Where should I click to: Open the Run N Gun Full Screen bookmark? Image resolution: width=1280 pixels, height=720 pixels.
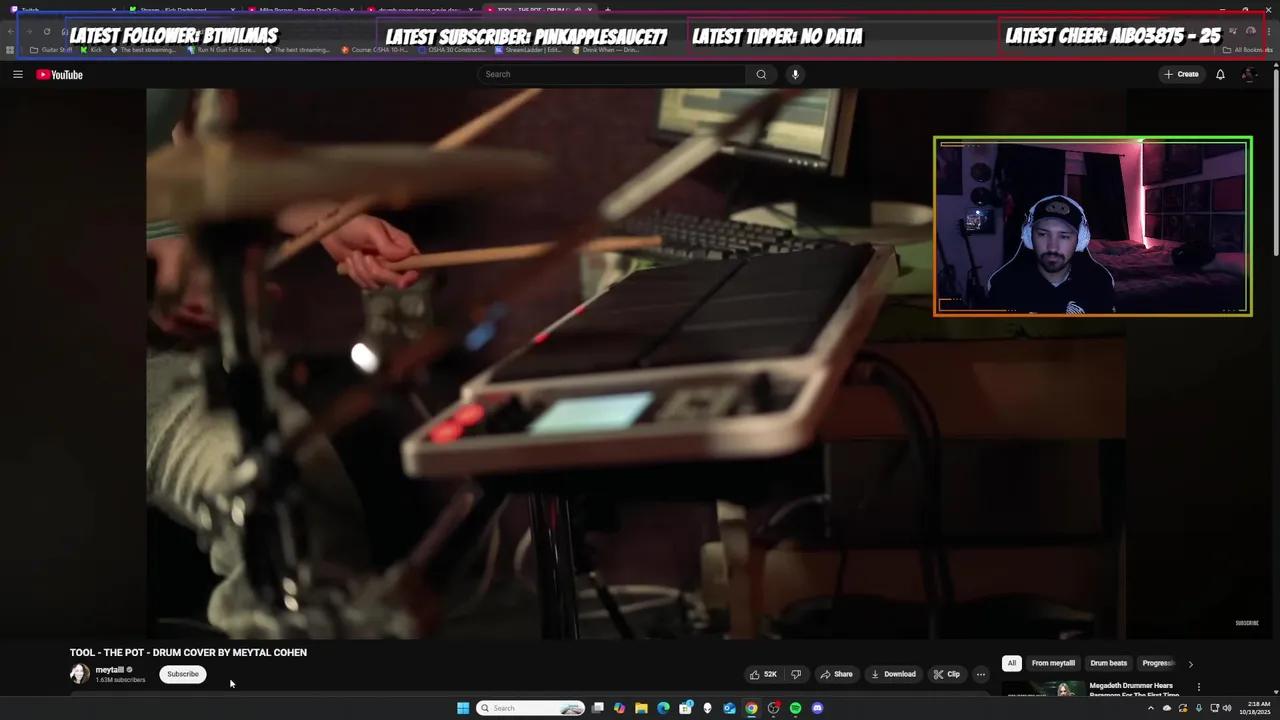[x=221, y=50]
